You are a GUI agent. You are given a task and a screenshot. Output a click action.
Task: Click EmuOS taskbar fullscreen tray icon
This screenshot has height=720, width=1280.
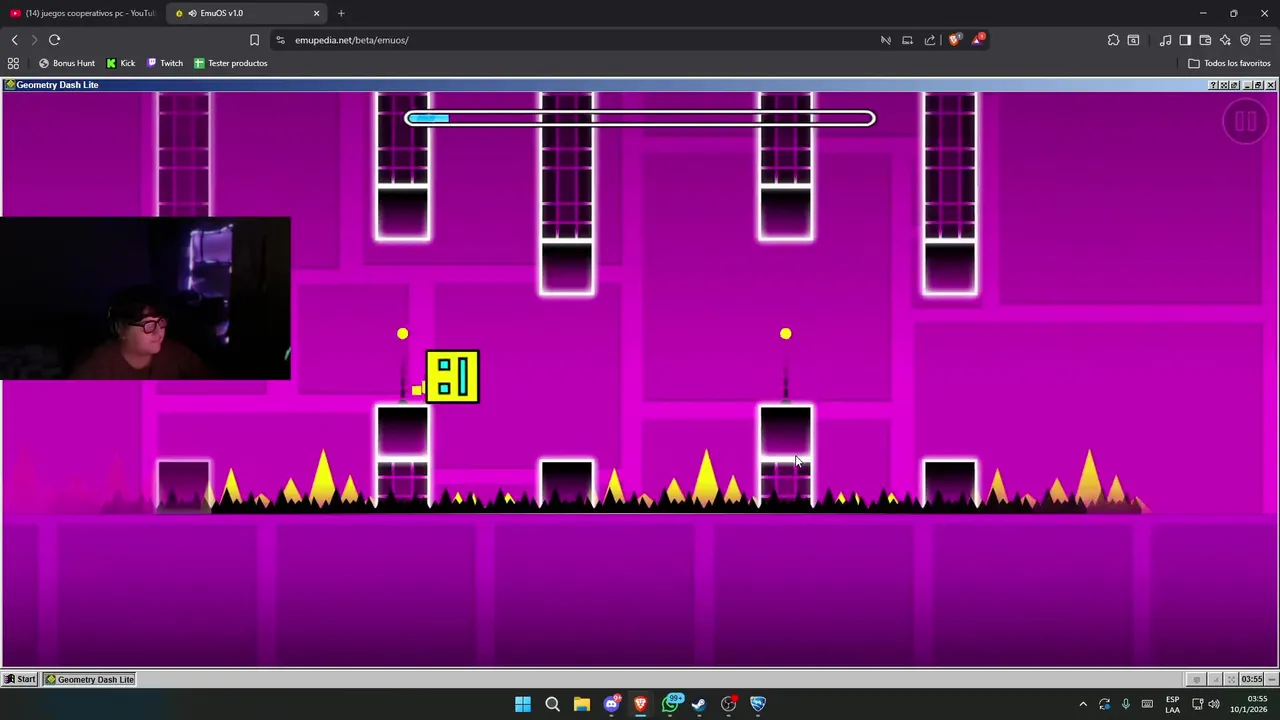[x=1231, y=679]
